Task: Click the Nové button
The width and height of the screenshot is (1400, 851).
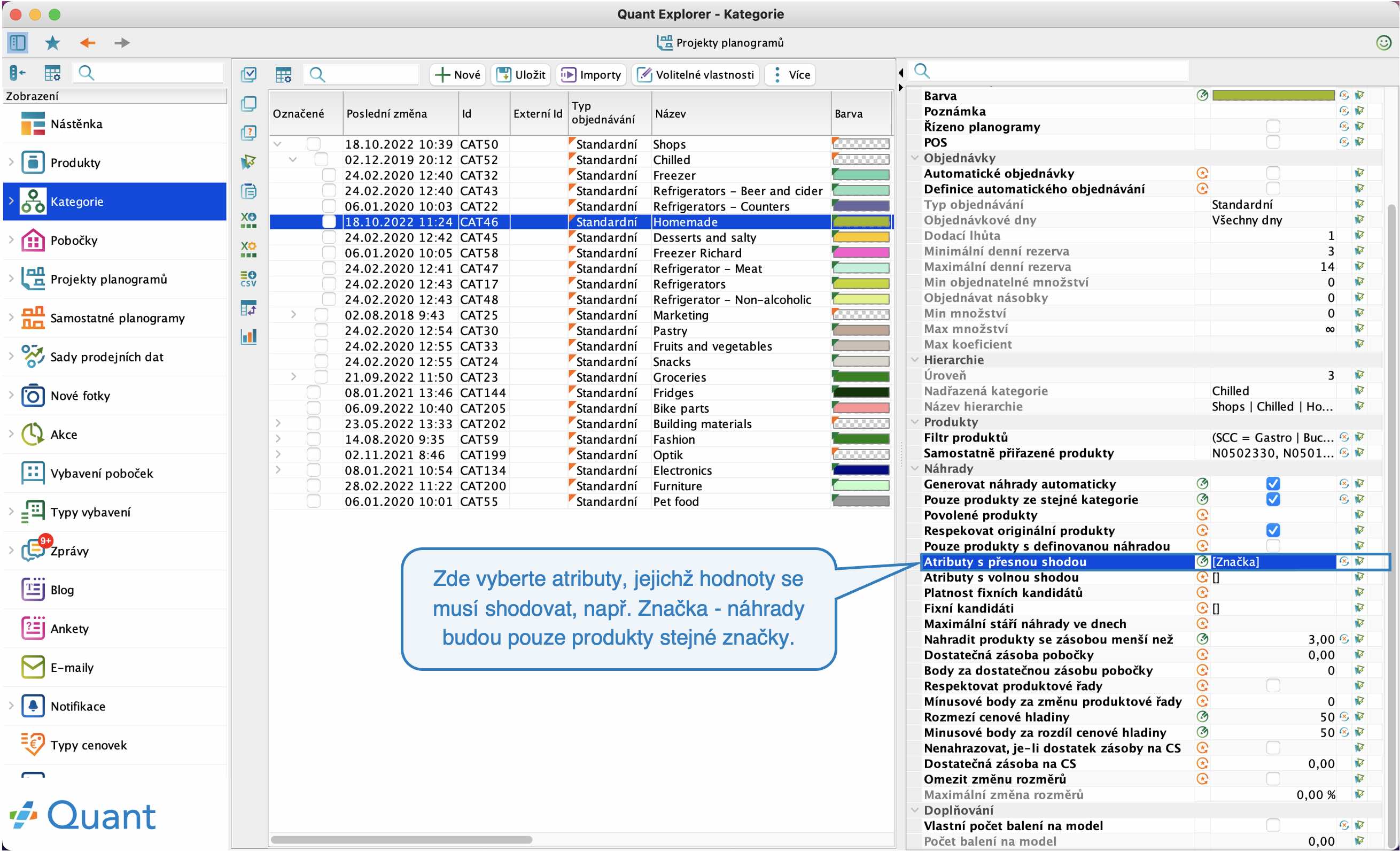Action: pos(457,74)
